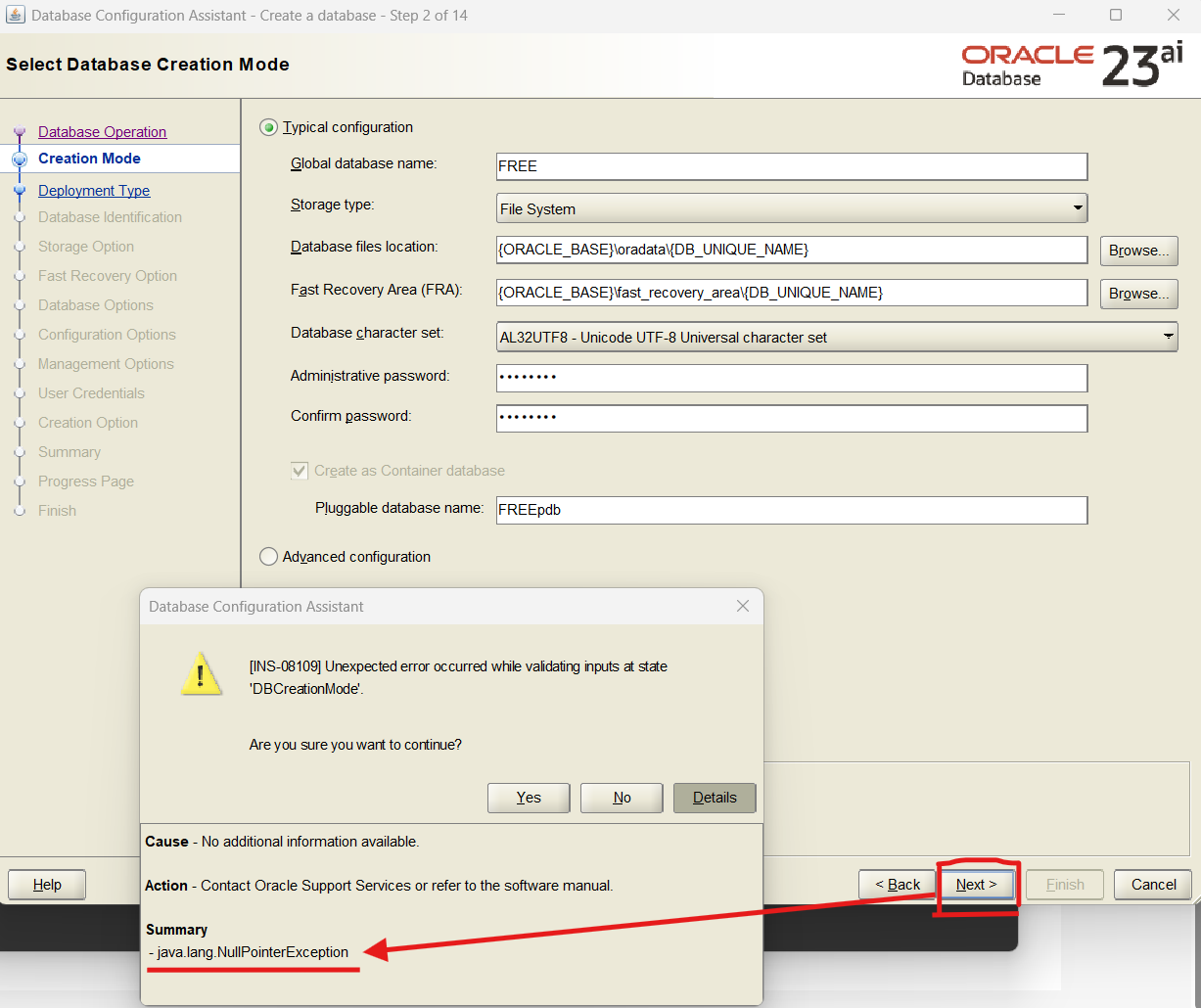
Task: Select the Creation Mode step
Action: tap(89, 159)
